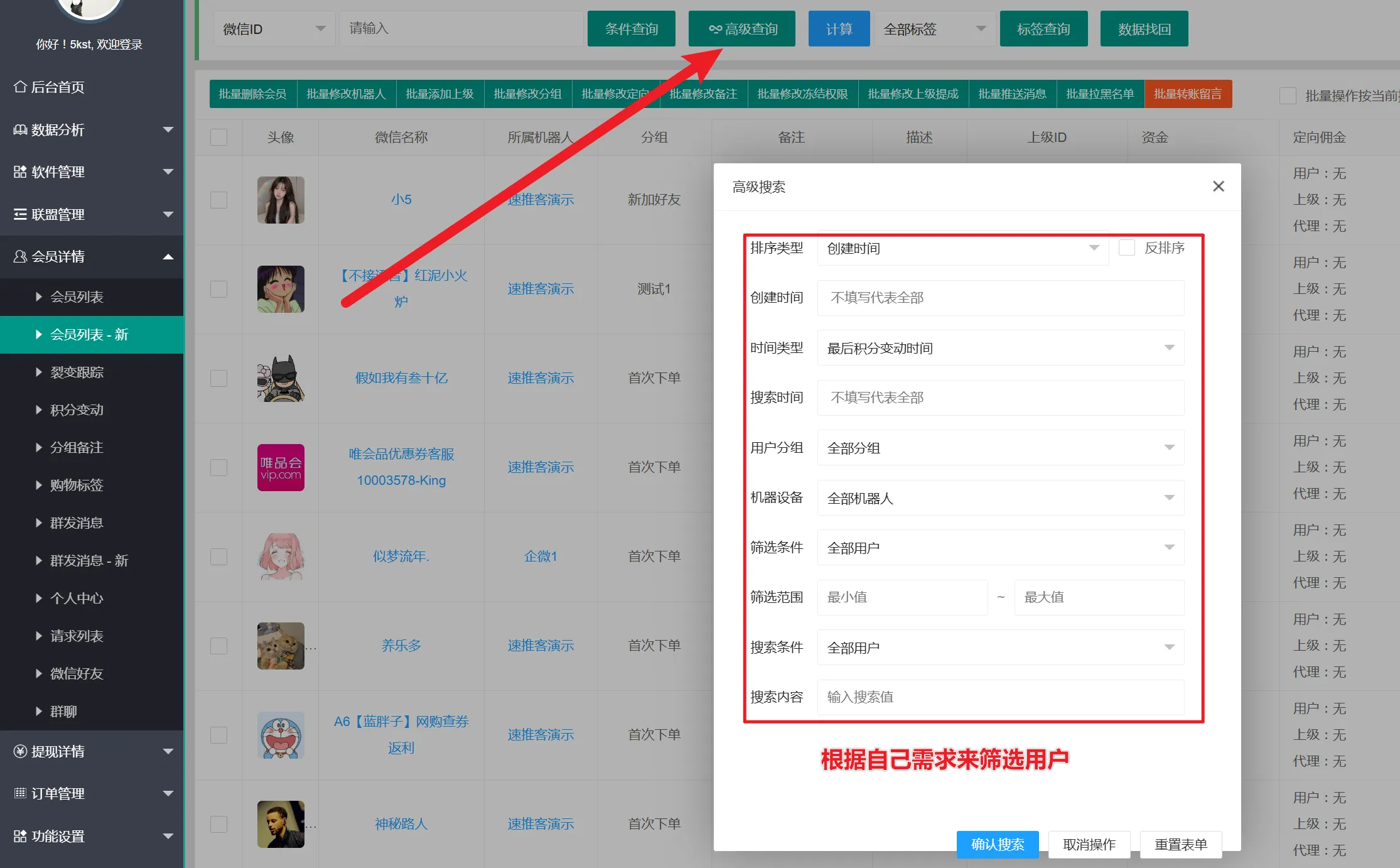1400x868 pixels.
Task: Open 群发消息 - 新 submenu item
Action: tap(92, 561)
